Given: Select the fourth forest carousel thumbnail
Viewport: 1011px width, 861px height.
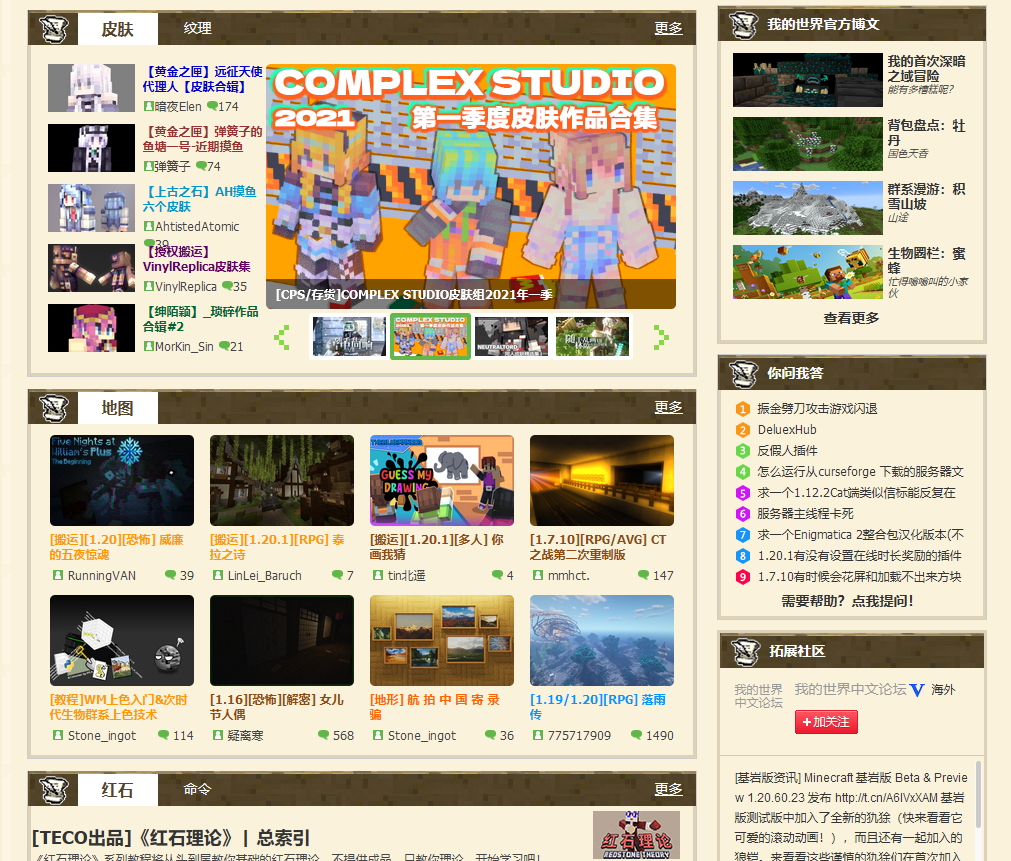Looking at the screenshot, I should coord(592,336).
